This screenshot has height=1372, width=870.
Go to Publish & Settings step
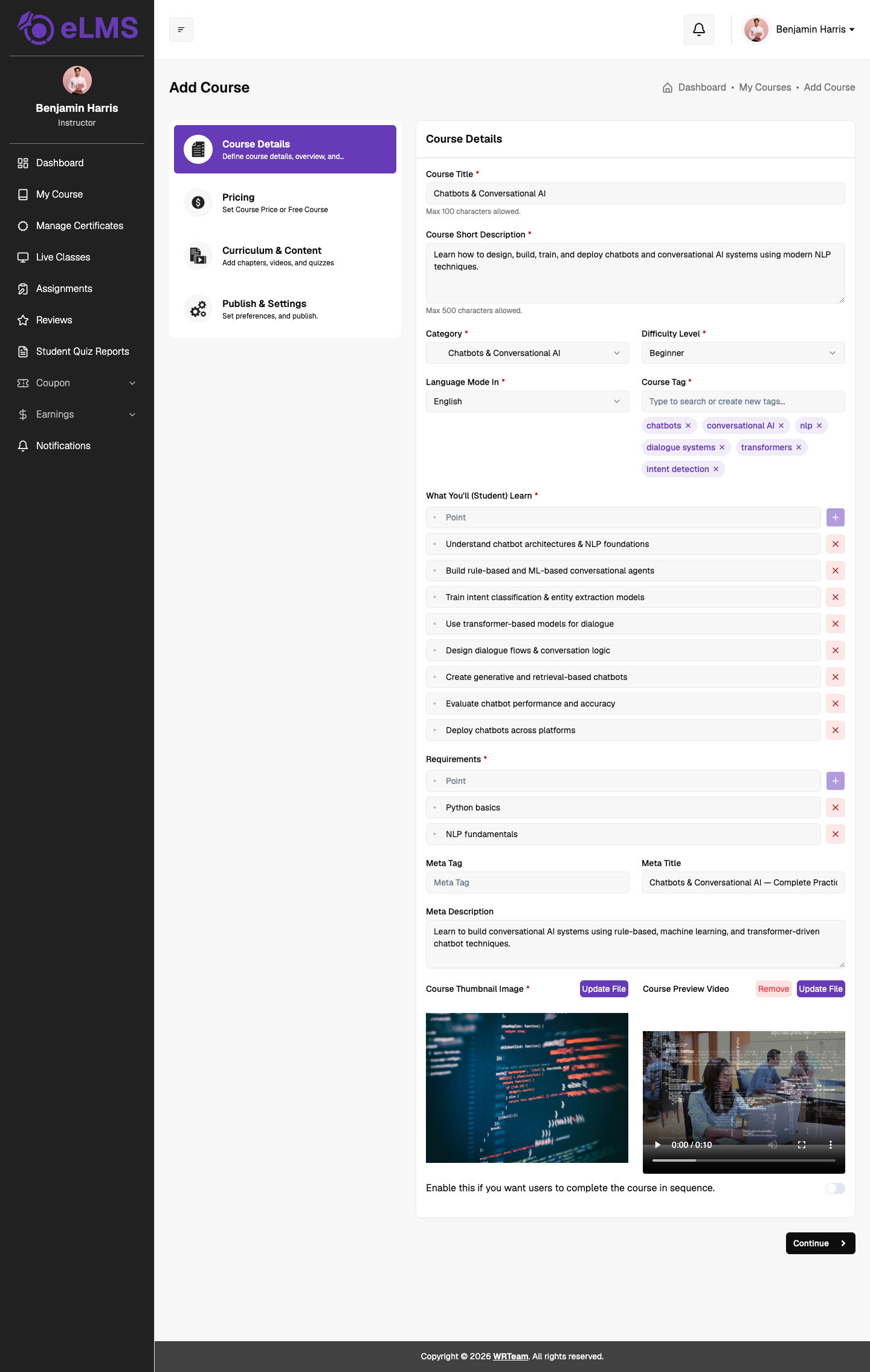285,309
